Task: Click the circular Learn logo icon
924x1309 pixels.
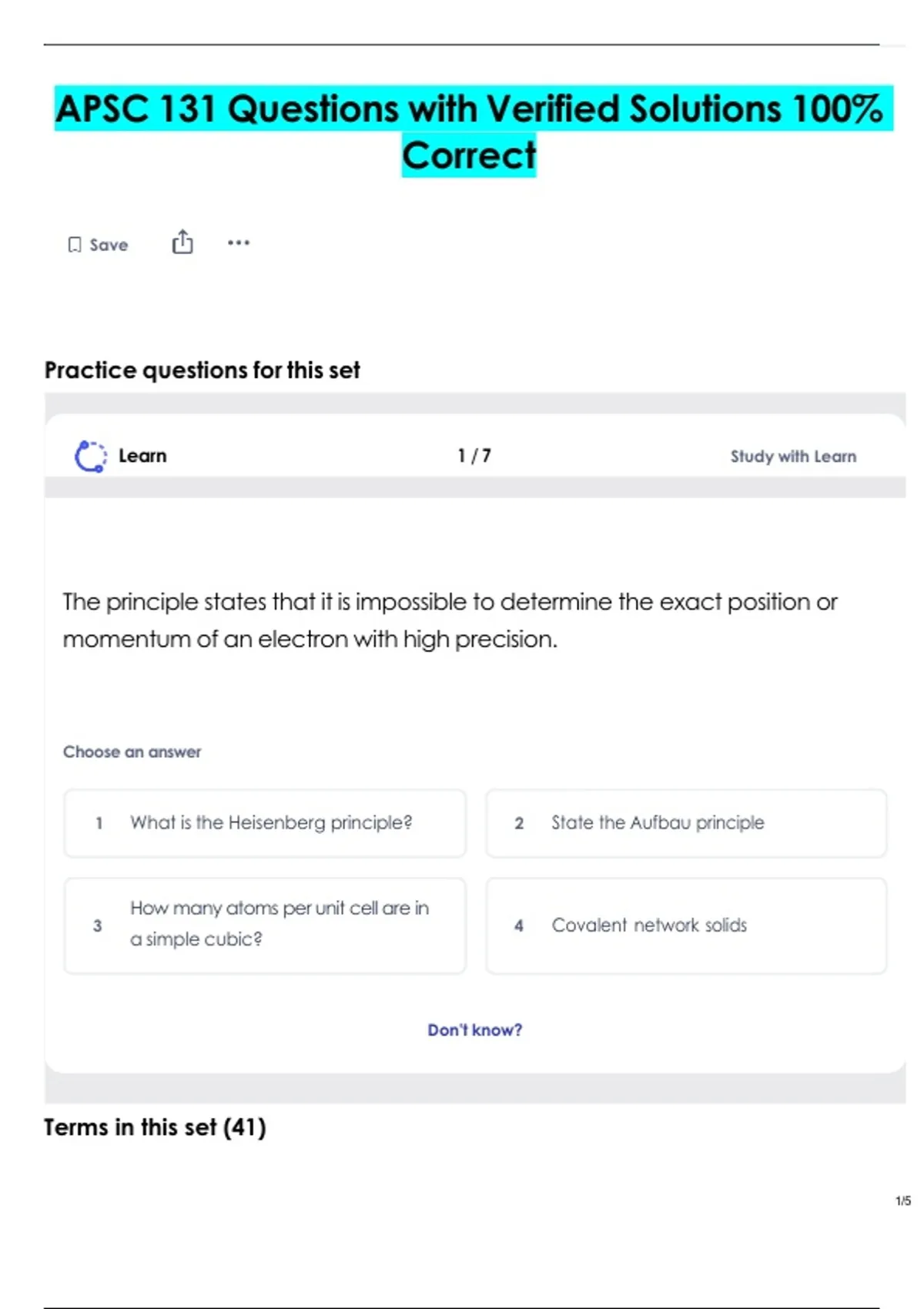Action: pos(90,456)
